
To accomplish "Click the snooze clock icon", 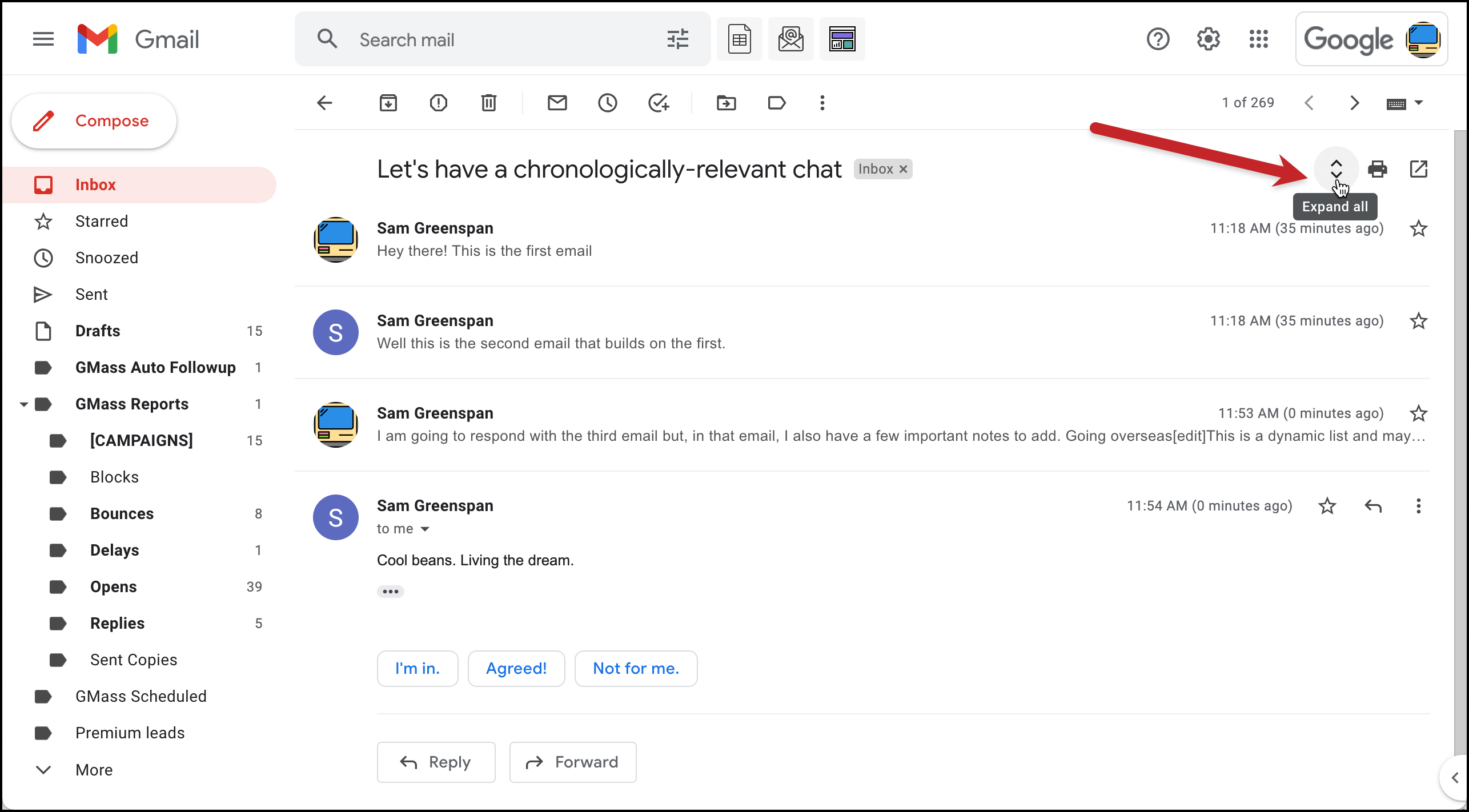I will [x=608, y=103].
